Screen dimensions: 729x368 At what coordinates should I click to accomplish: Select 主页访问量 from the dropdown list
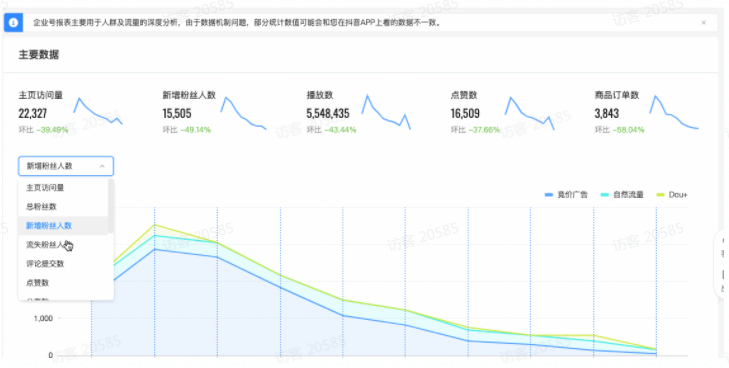point(63,188)
